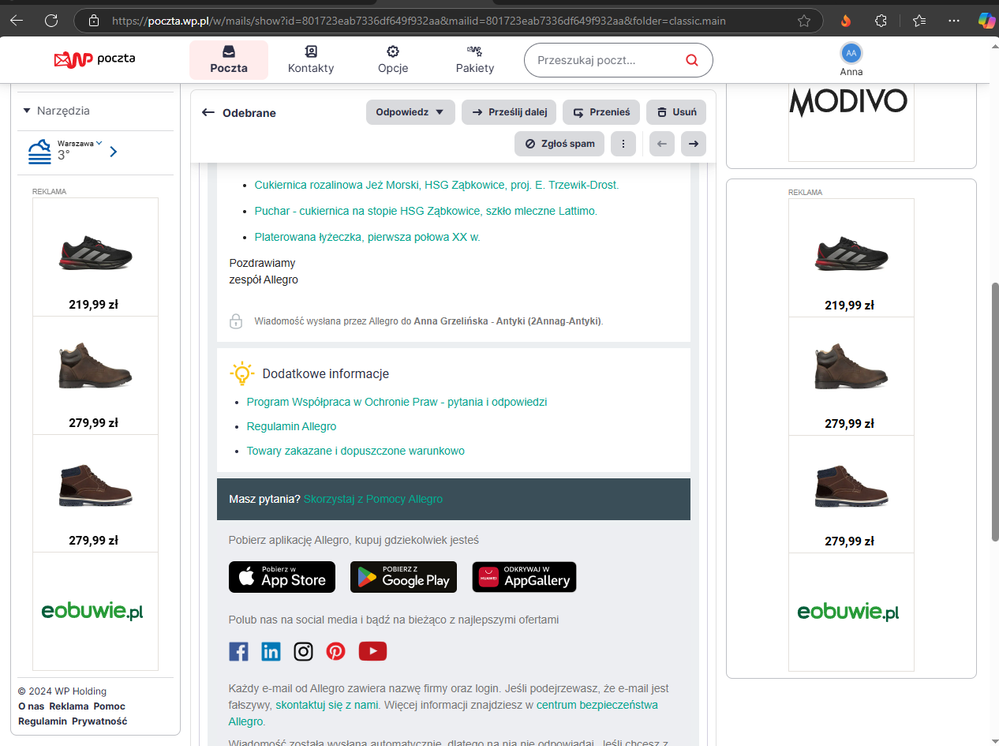Bookmark page with star icon
Image resolution: width=999 pixels, height=746 pixels.
tap(804, 20)
